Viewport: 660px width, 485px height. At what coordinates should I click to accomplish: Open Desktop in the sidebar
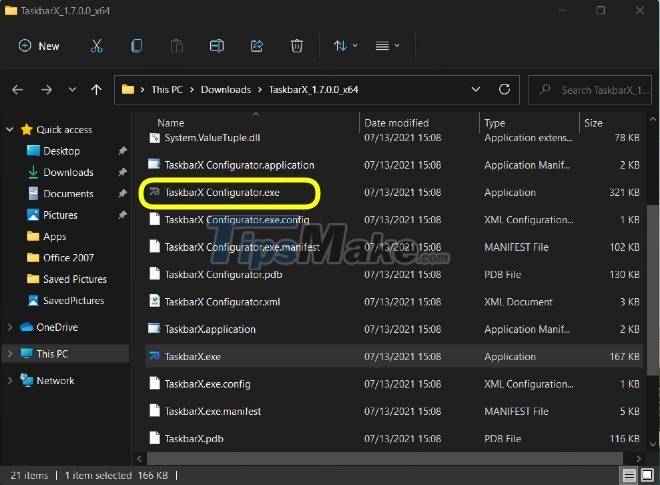point(61,151)
